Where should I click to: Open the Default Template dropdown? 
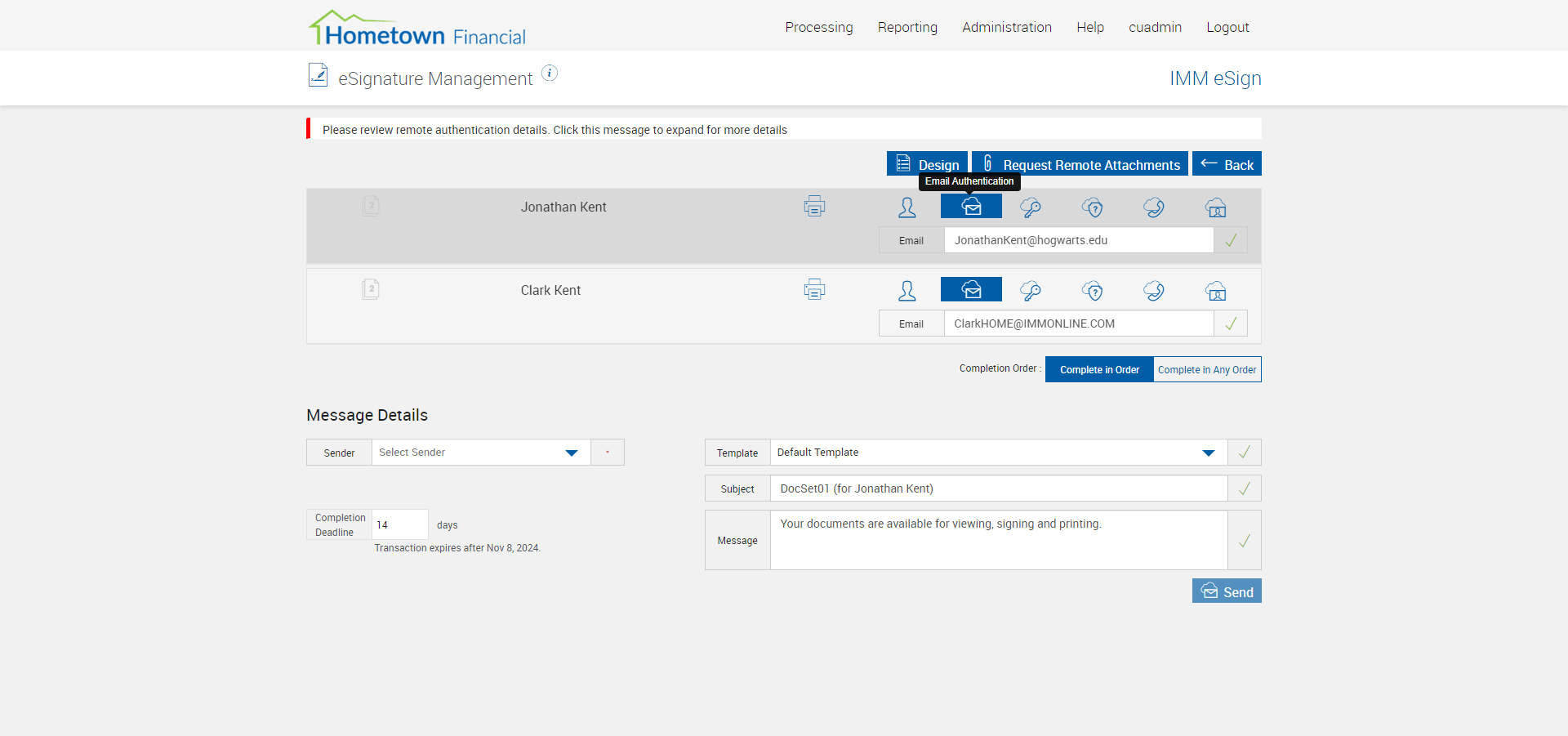point(999,453)
